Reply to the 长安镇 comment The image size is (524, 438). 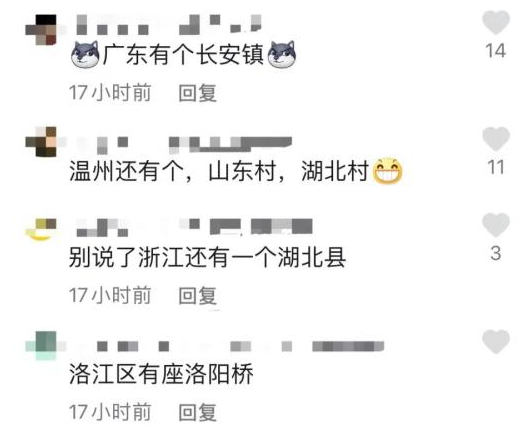click(198, 93)
